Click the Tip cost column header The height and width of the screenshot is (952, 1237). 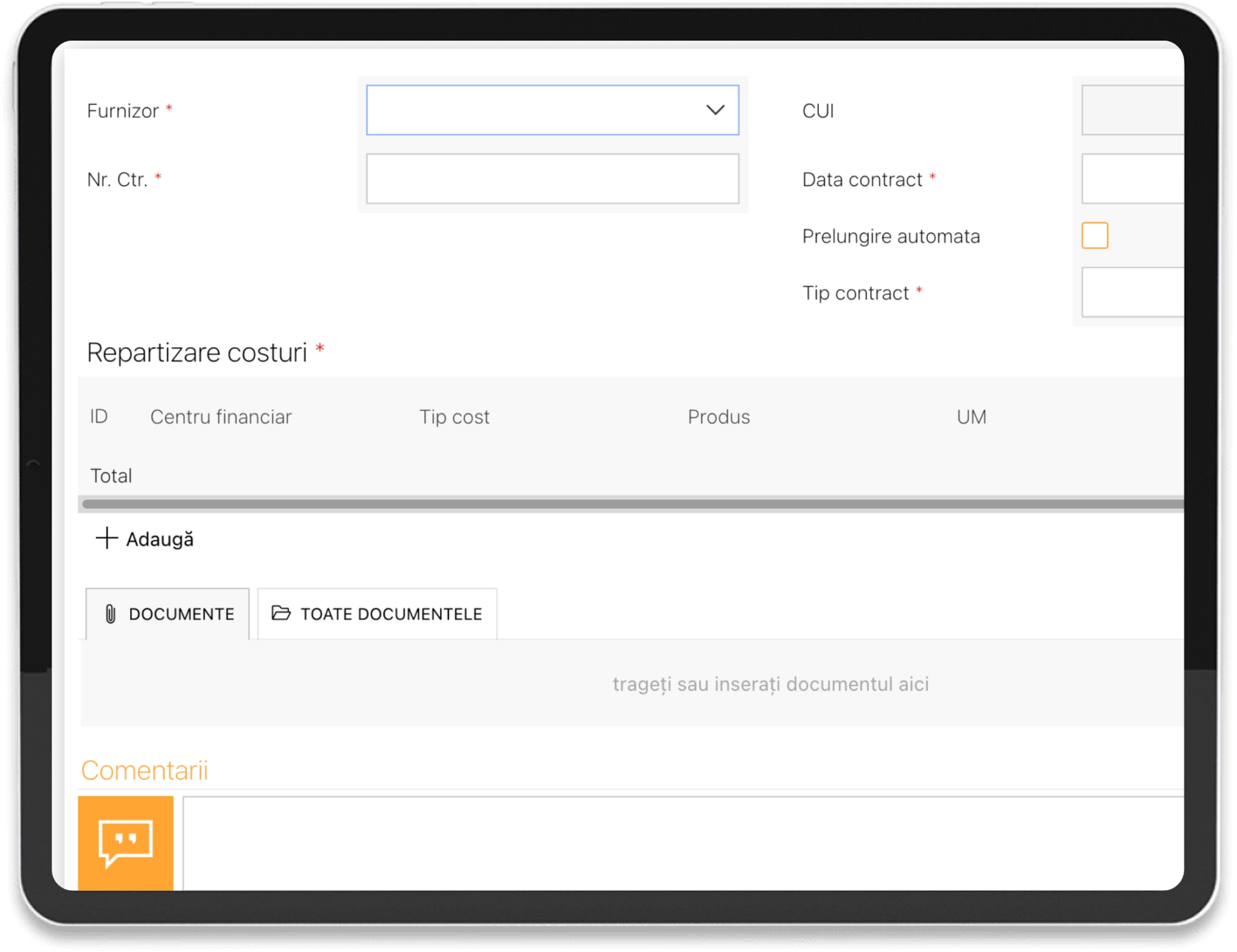pyautogui.click(x=454, y=417)
